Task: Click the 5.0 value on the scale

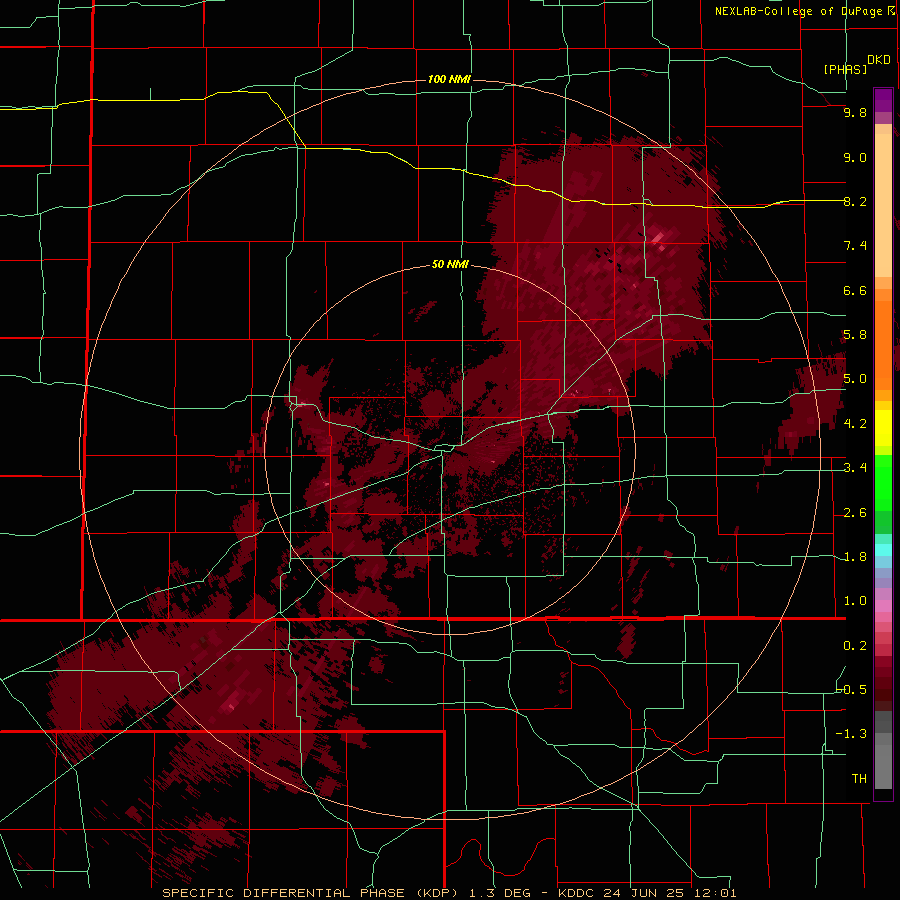Action: pyautogui.click(x=855, y=379)
